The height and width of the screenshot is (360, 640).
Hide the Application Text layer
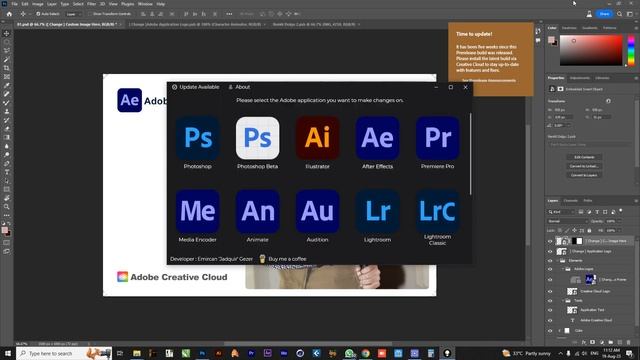point(550,310)
